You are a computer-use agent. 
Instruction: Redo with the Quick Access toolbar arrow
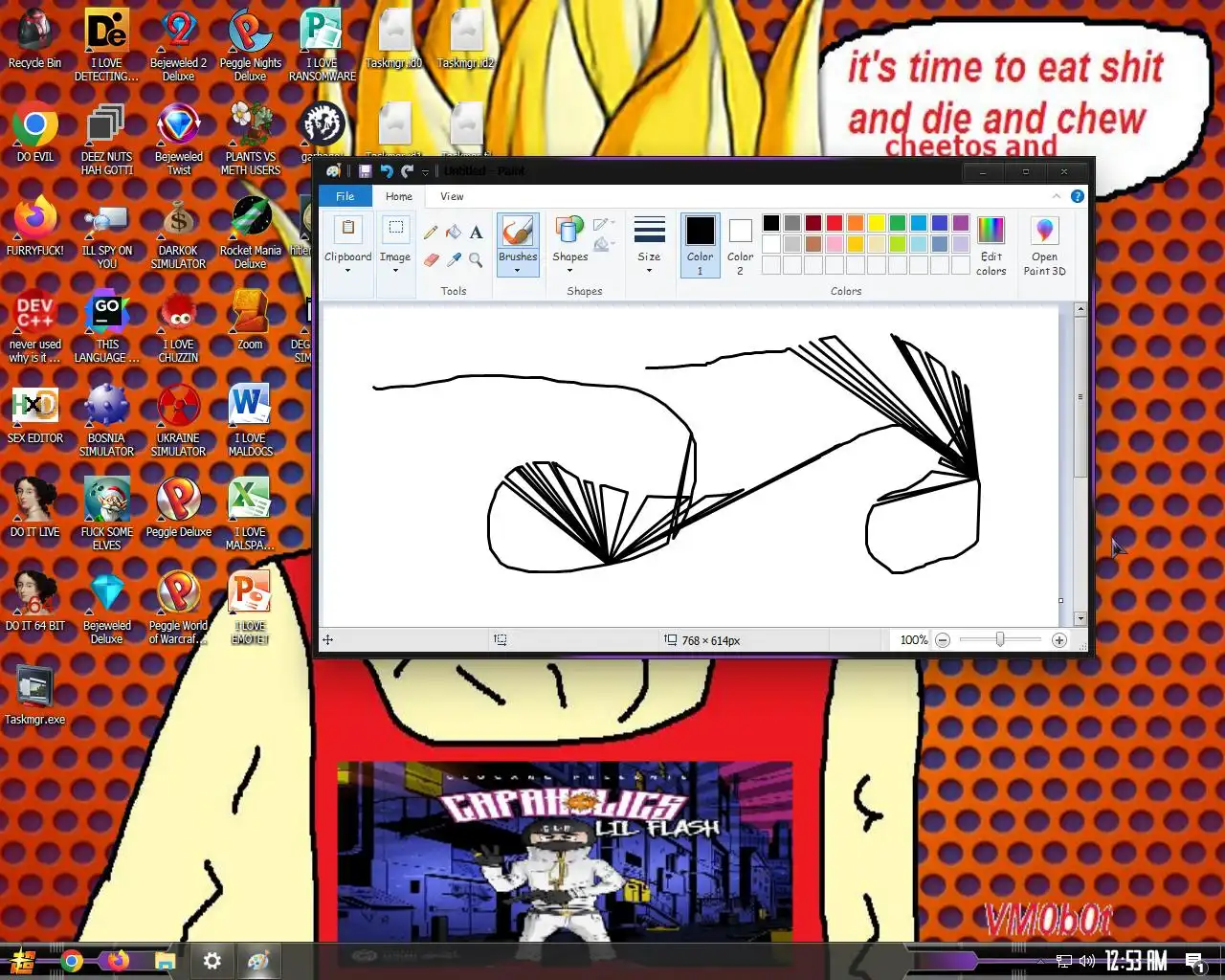point(407,171)
